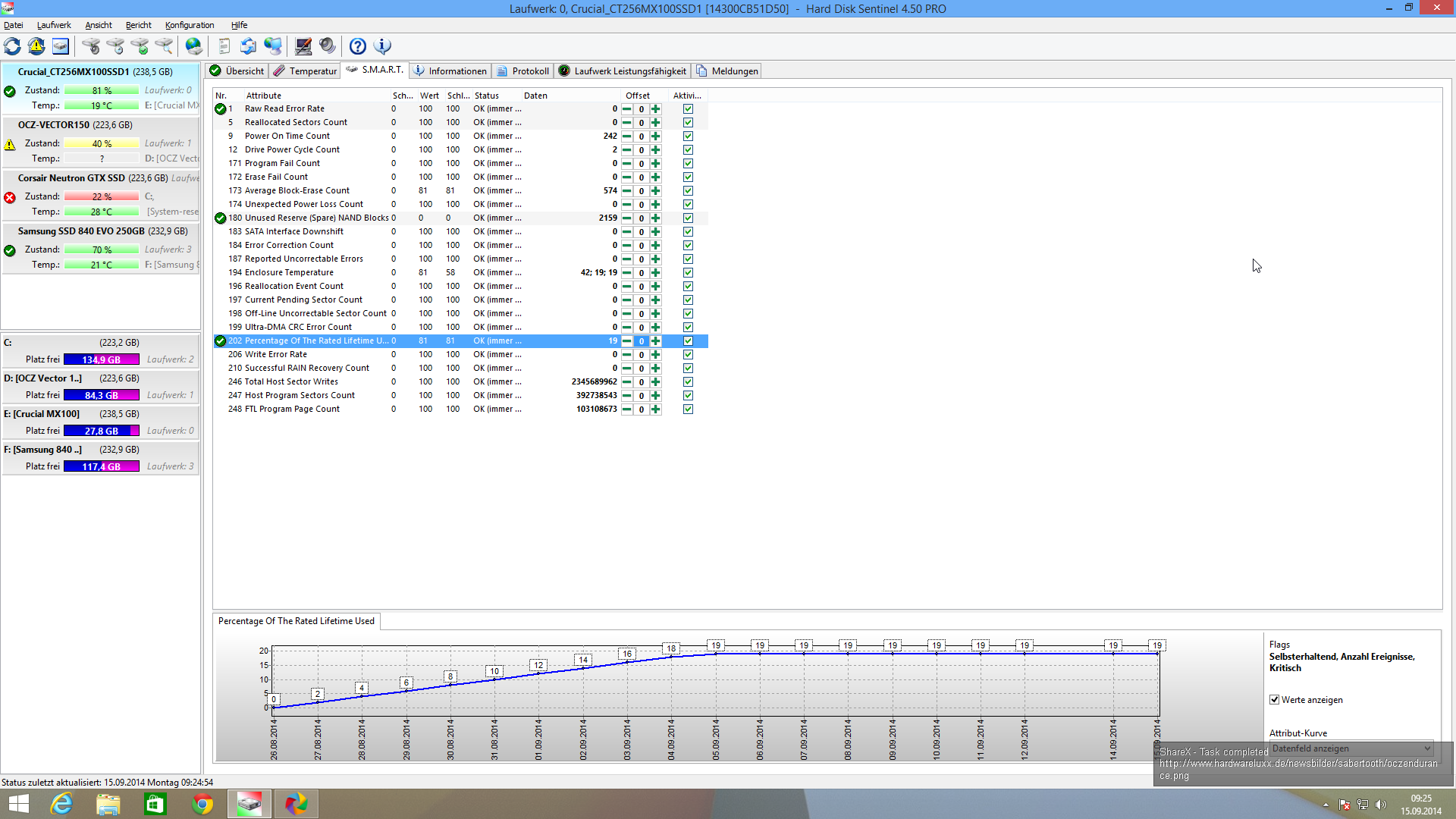This screenshot has height=819, width=1456.
Task: Toggle the Aktiv checkbox for Power On Time Count
Action: [688, 136]
